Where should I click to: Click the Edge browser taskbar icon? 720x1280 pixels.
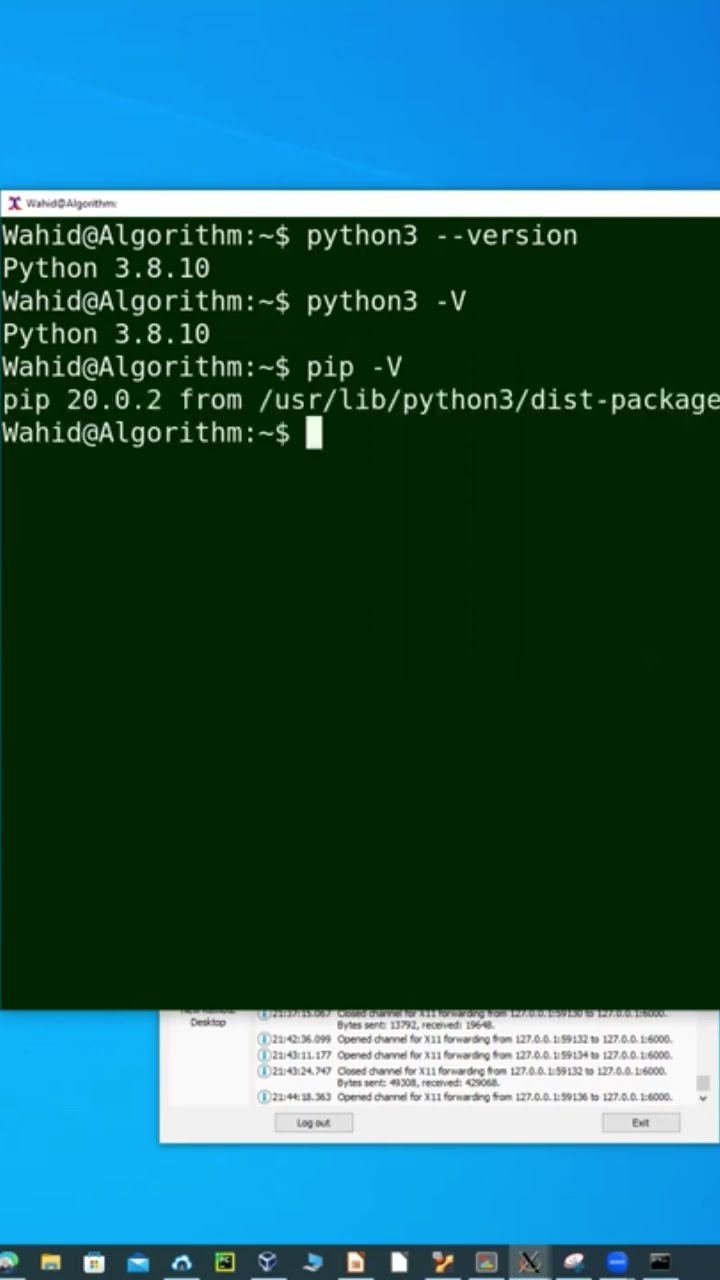pos(8,1262)
